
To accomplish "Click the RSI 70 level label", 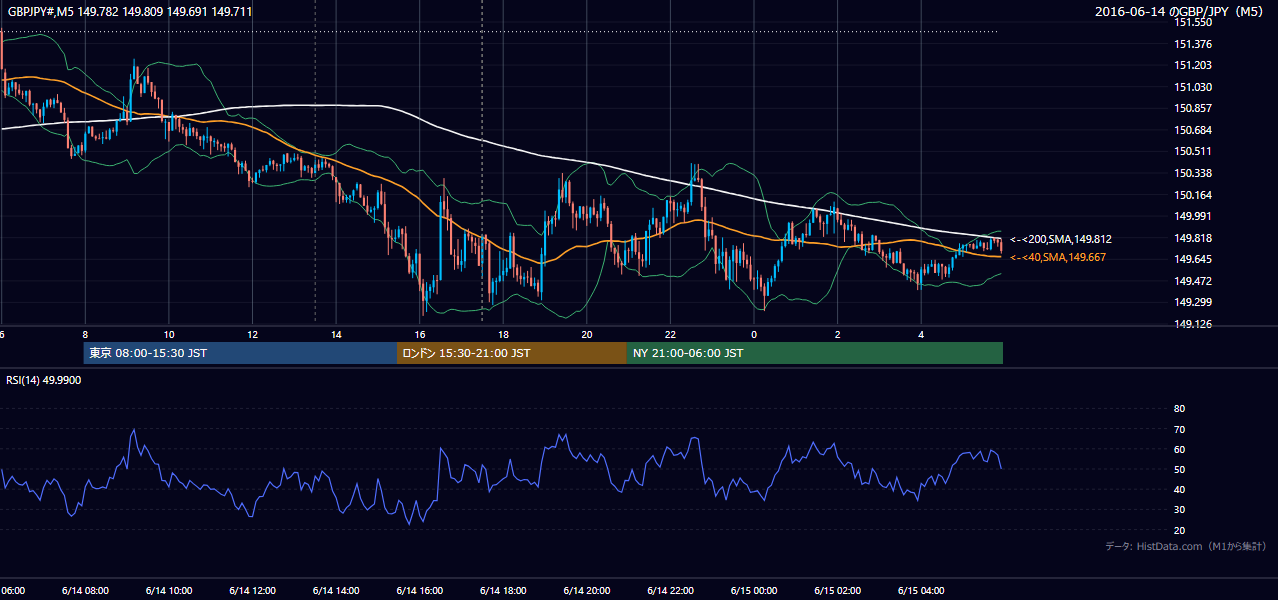I will [x=1179, y=429].
